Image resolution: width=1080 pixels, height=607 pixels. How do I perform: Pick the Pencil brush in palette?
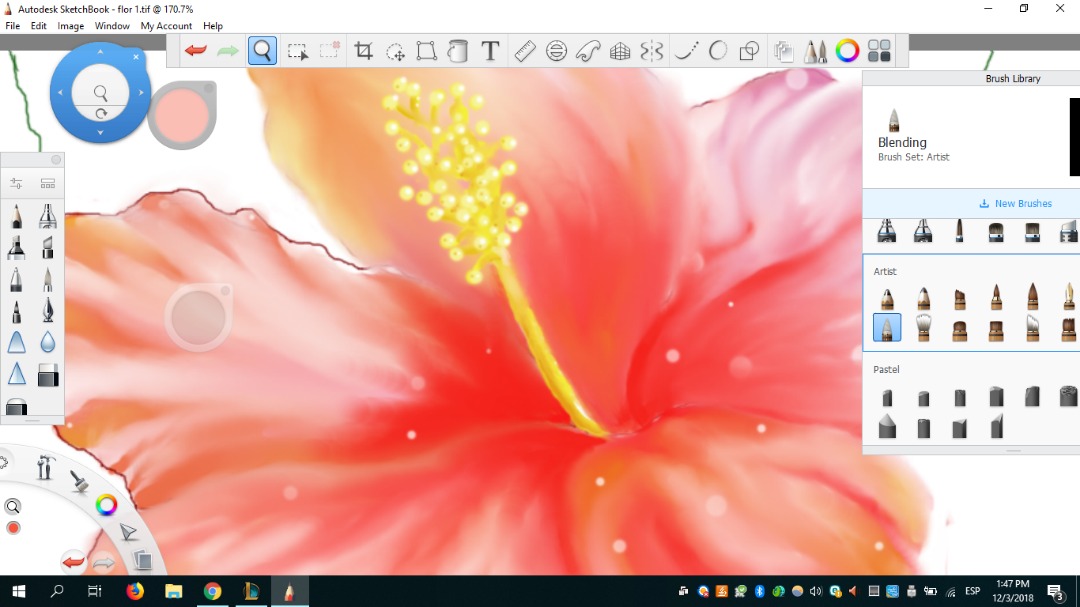(17, 215)
